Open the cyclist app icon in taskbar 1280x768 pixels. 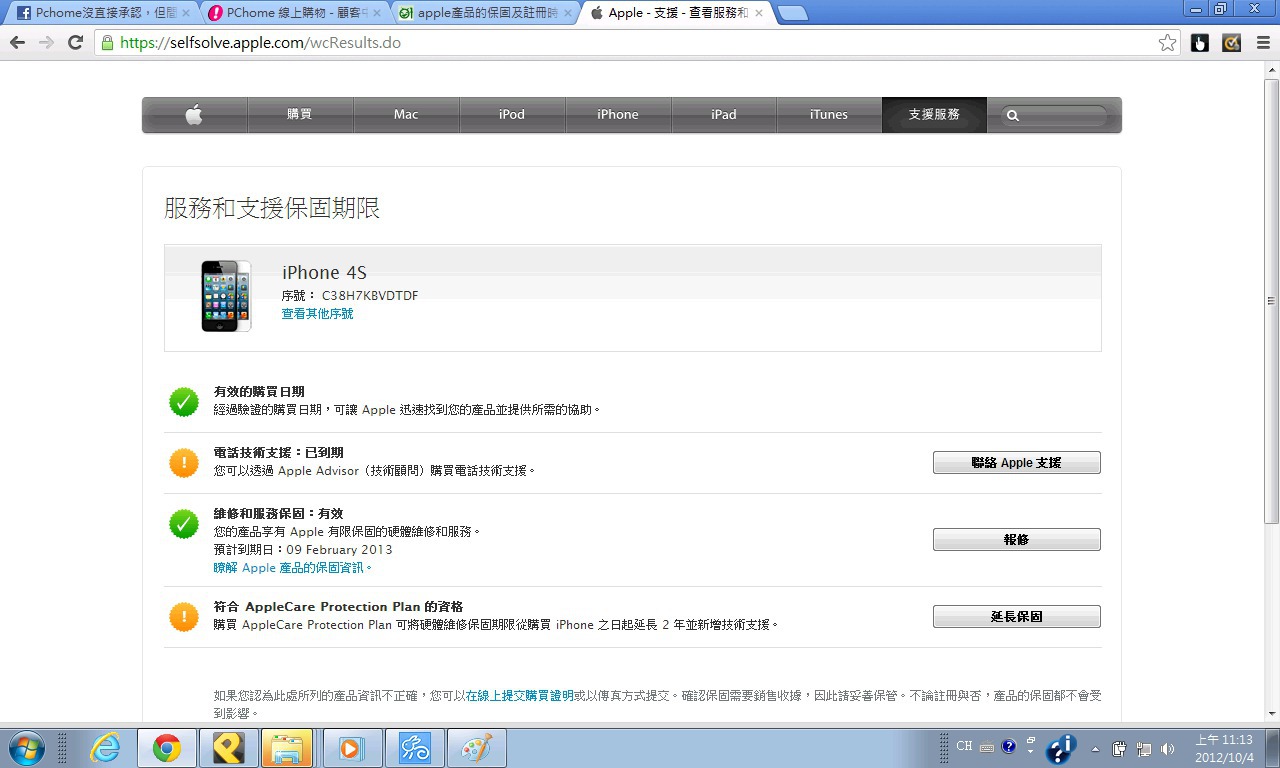point(415,747)
